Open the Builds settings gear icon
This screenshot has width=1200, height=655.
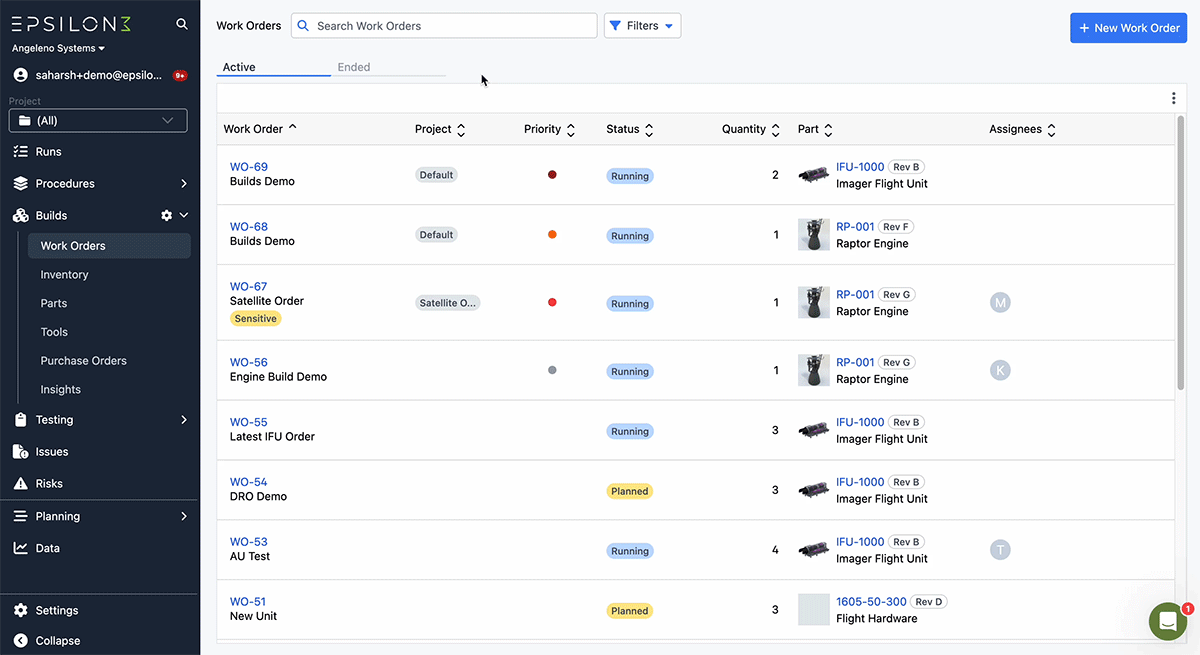(x=167, y=215)
